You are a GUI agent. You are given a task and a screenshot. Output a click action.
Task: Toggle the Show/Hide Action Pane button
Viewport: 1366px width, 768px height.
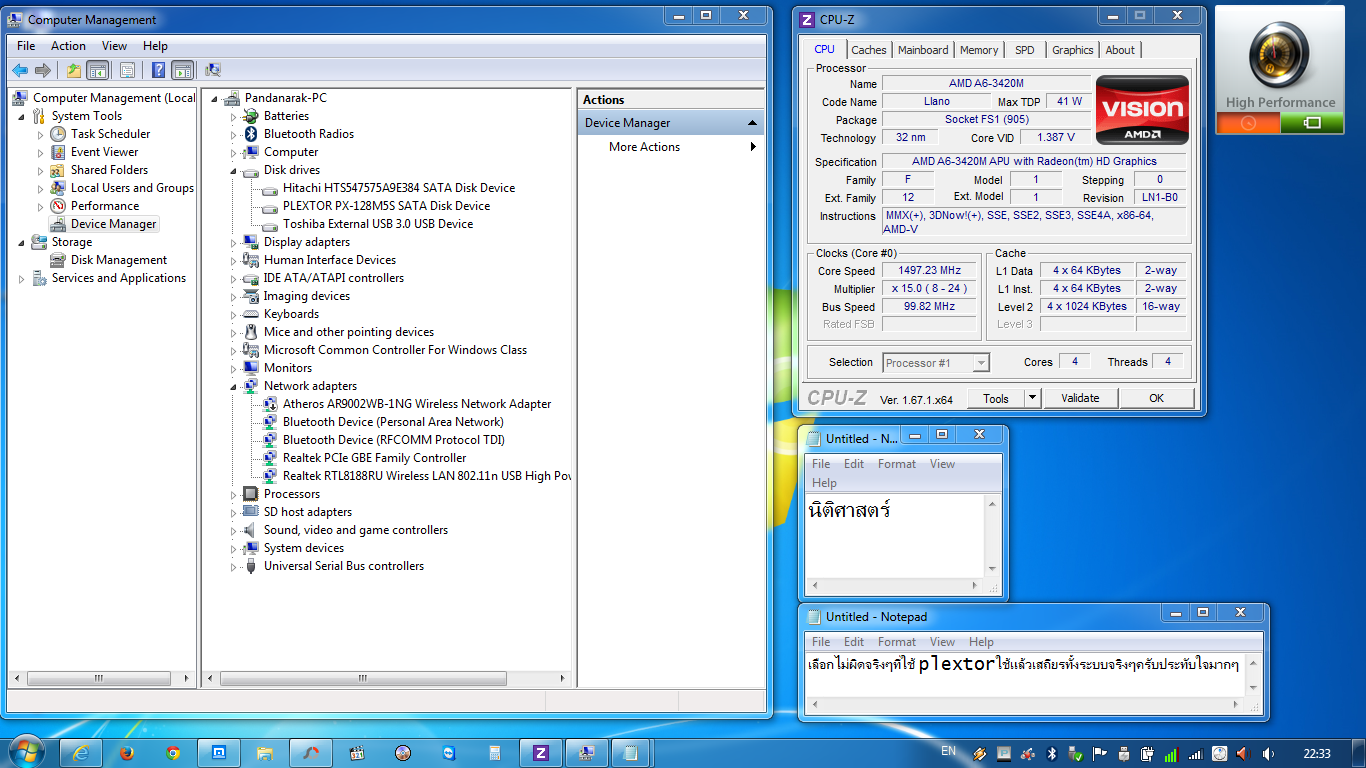(x=182, y=70)
